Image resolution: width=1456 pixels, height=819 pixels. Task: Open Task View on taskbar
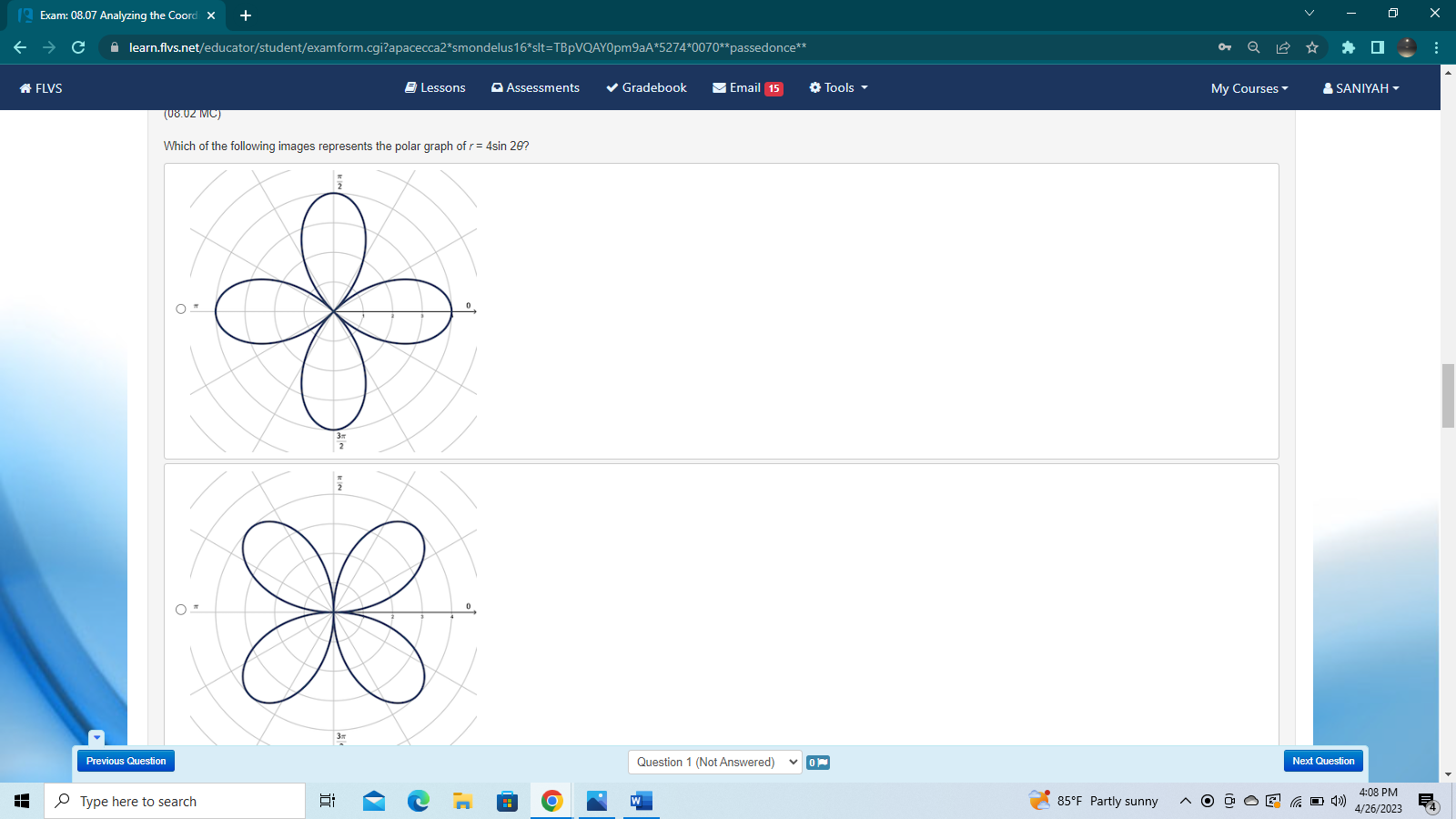328,801
